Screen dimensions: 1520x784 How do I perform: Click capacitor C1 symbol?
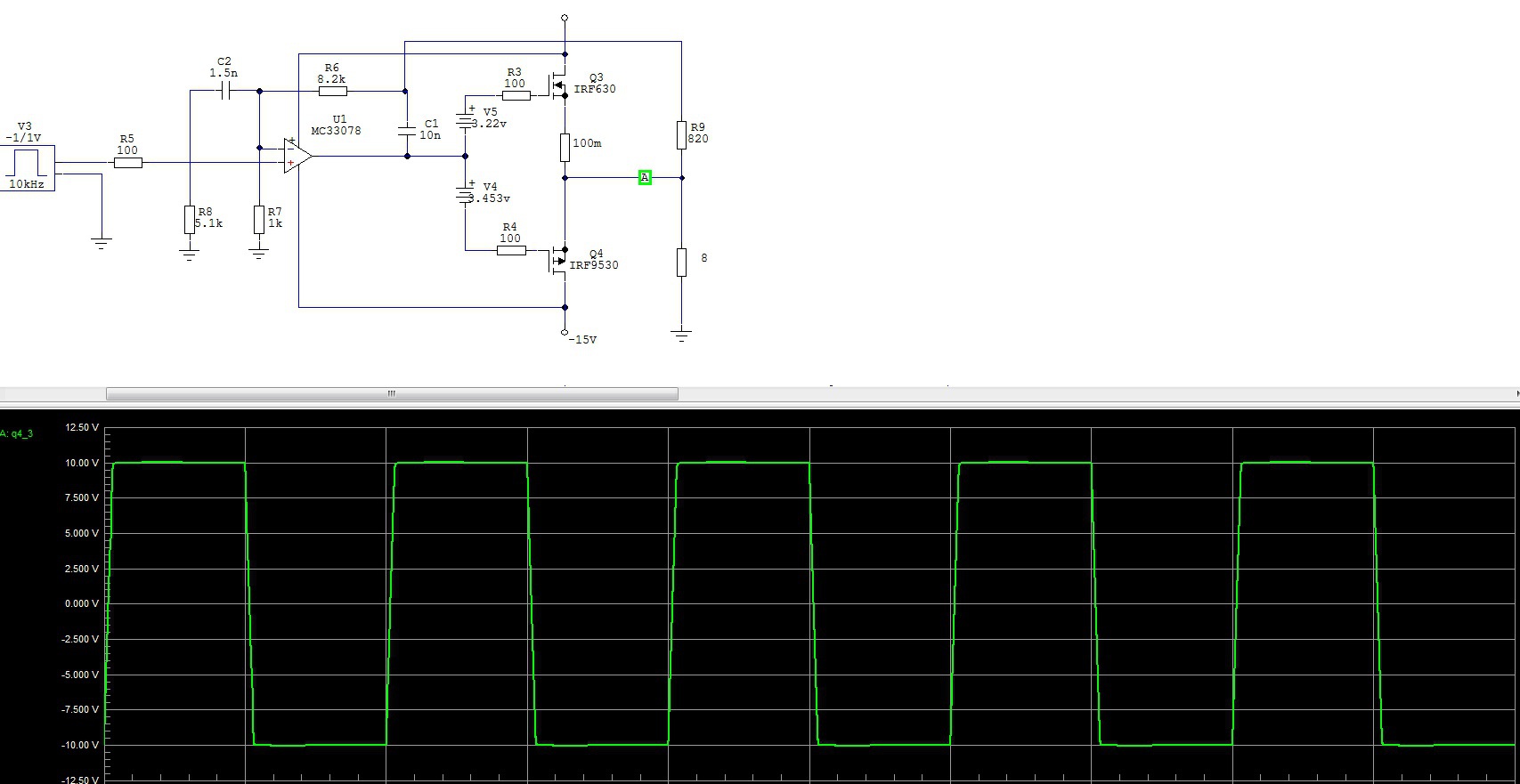[x=407, y=130]
